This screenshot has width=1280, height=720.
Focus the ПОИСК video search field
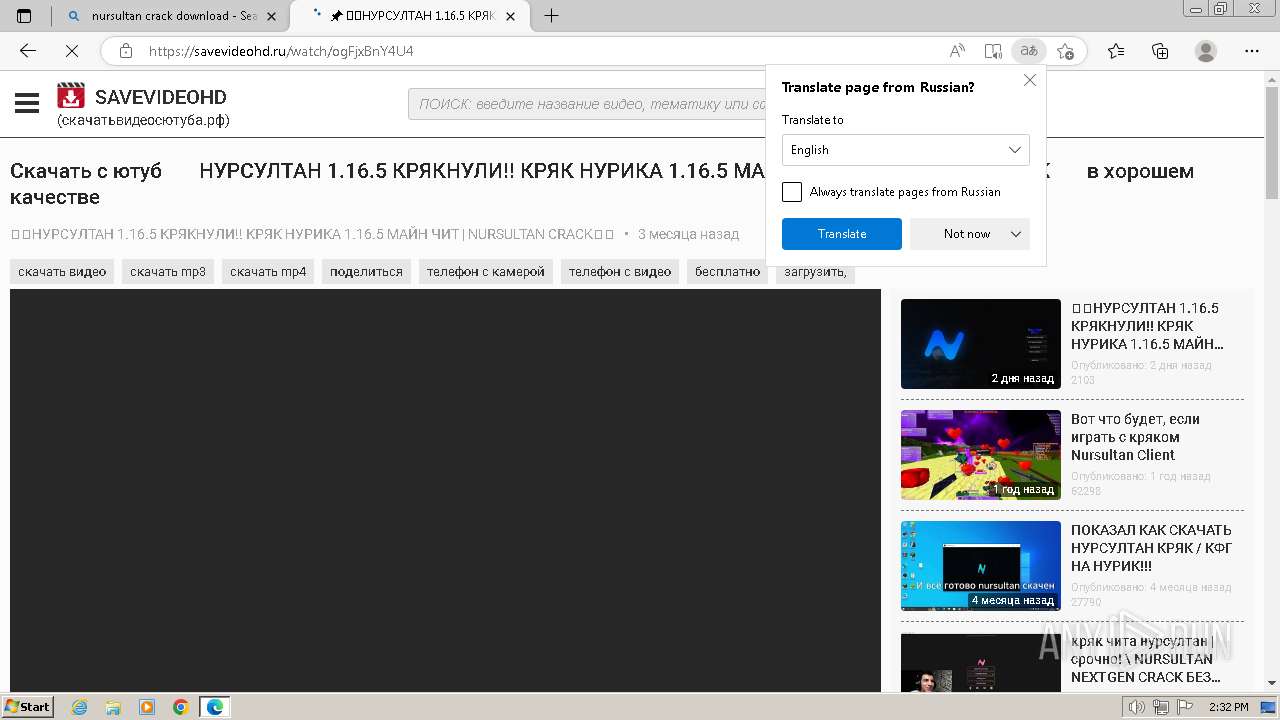coord(587,104)
